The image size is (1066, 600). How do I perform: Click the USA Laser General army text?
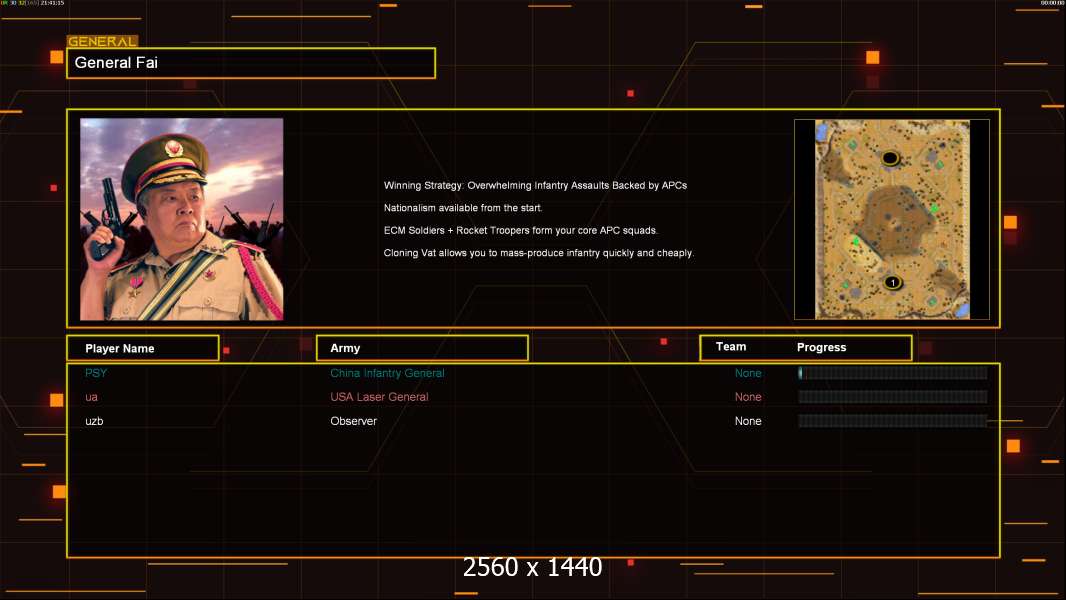pos(379,397)
